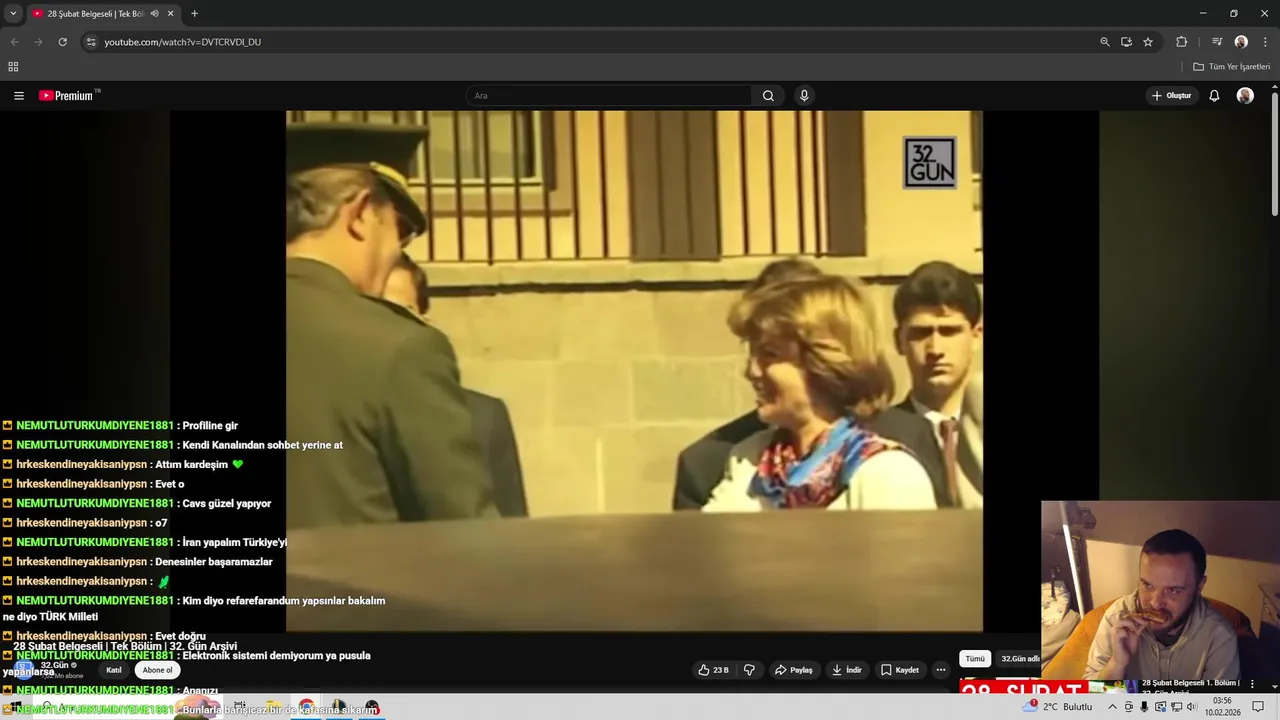Open the Chrome extensions puzzle icon

tap(1181, 42)
